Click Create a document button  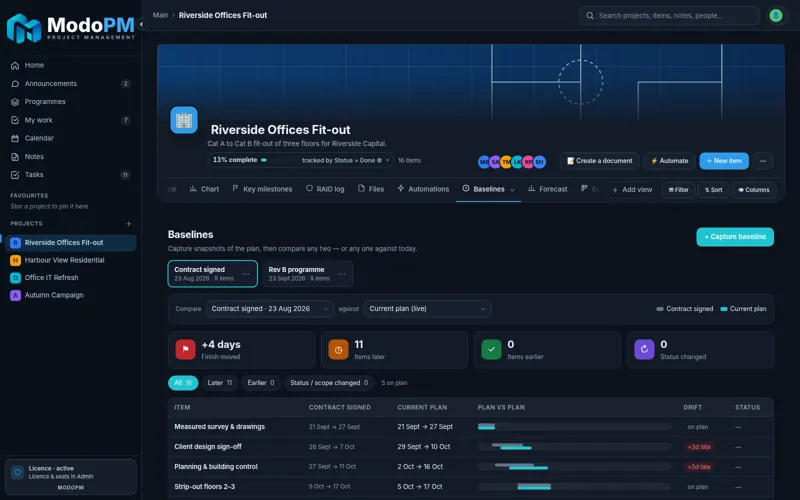599,161
